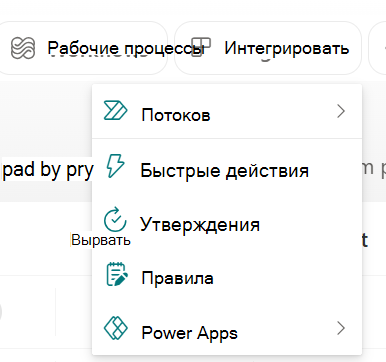Click the Потоков Power Automate icon
This screenshot has width=386, height=362.
click(115, 110)
